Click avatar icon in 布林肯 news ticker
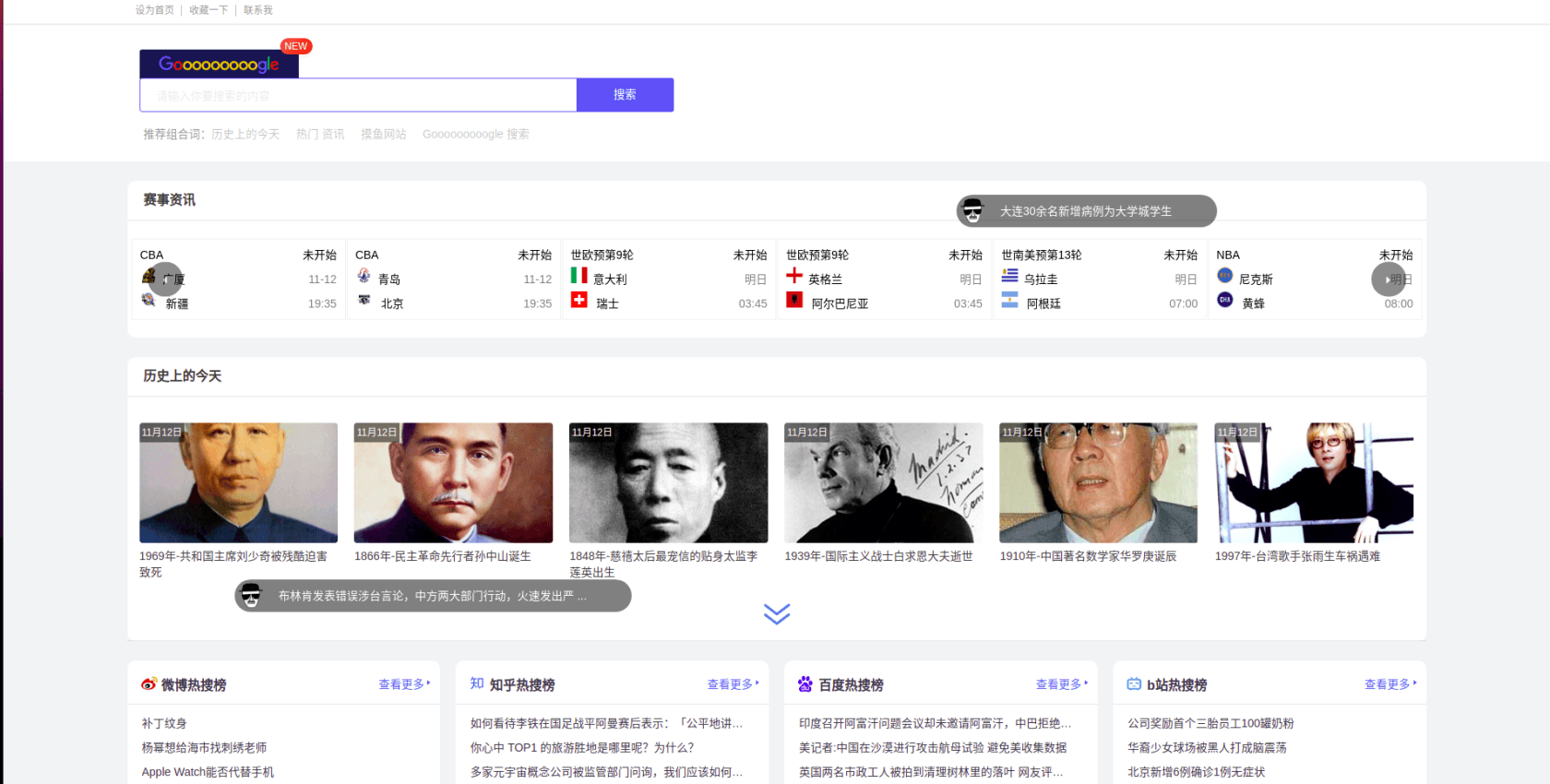 pyautogui.click(x=251, y=596)
